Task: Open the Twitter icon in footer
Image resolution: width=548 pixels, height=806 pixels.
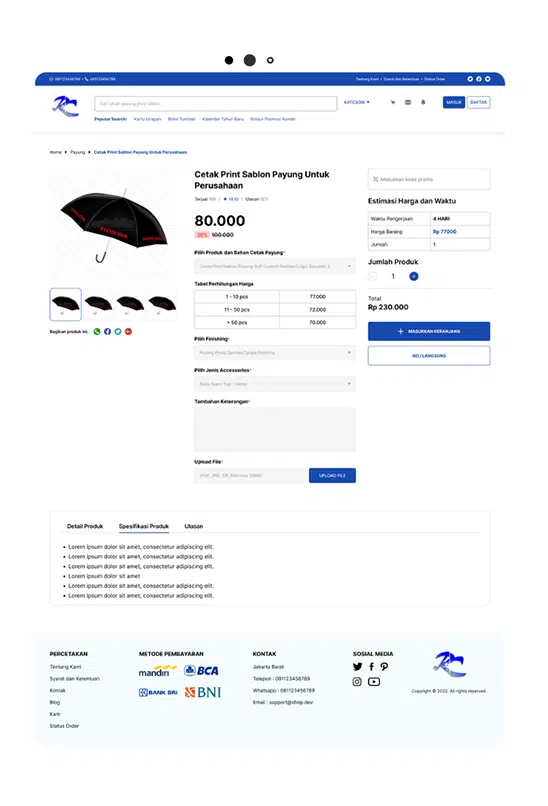Action: tap(357, 667)
